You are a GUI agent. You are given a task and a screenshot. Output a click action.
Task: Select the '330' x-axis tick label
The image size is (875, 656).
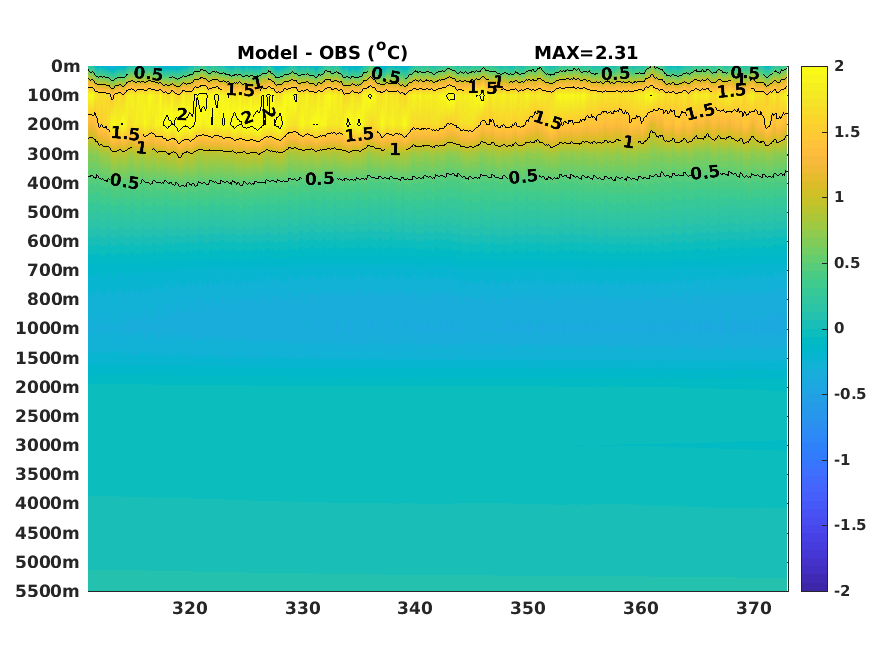[x=303, y=608]
